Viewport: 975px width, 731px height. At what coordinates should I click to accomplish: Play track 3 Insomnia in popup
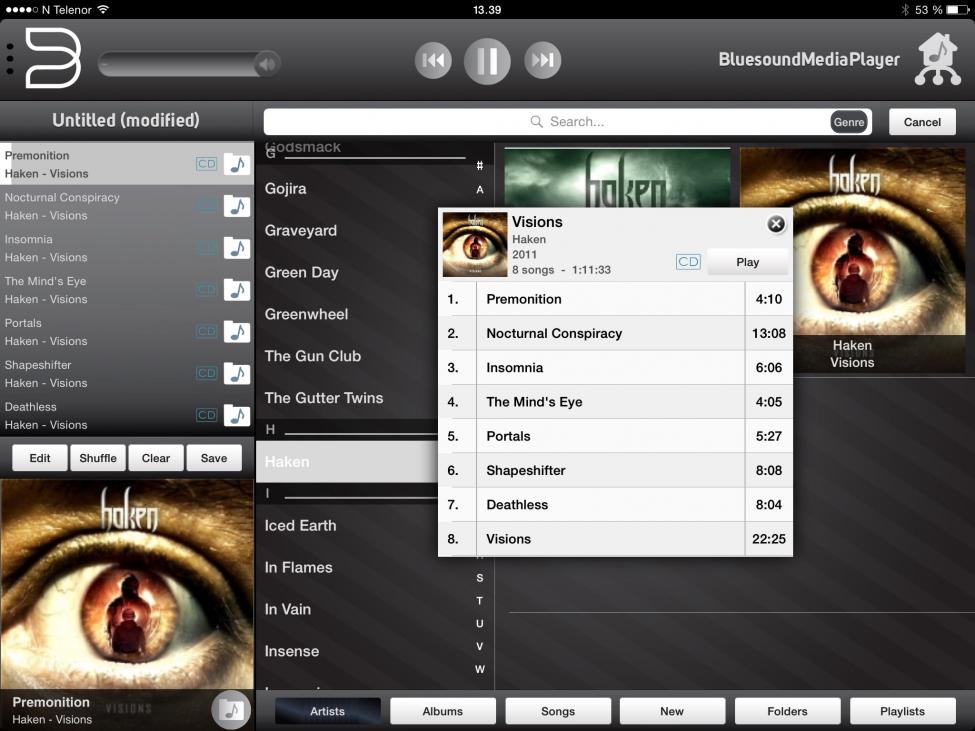[x=616, y=367]
